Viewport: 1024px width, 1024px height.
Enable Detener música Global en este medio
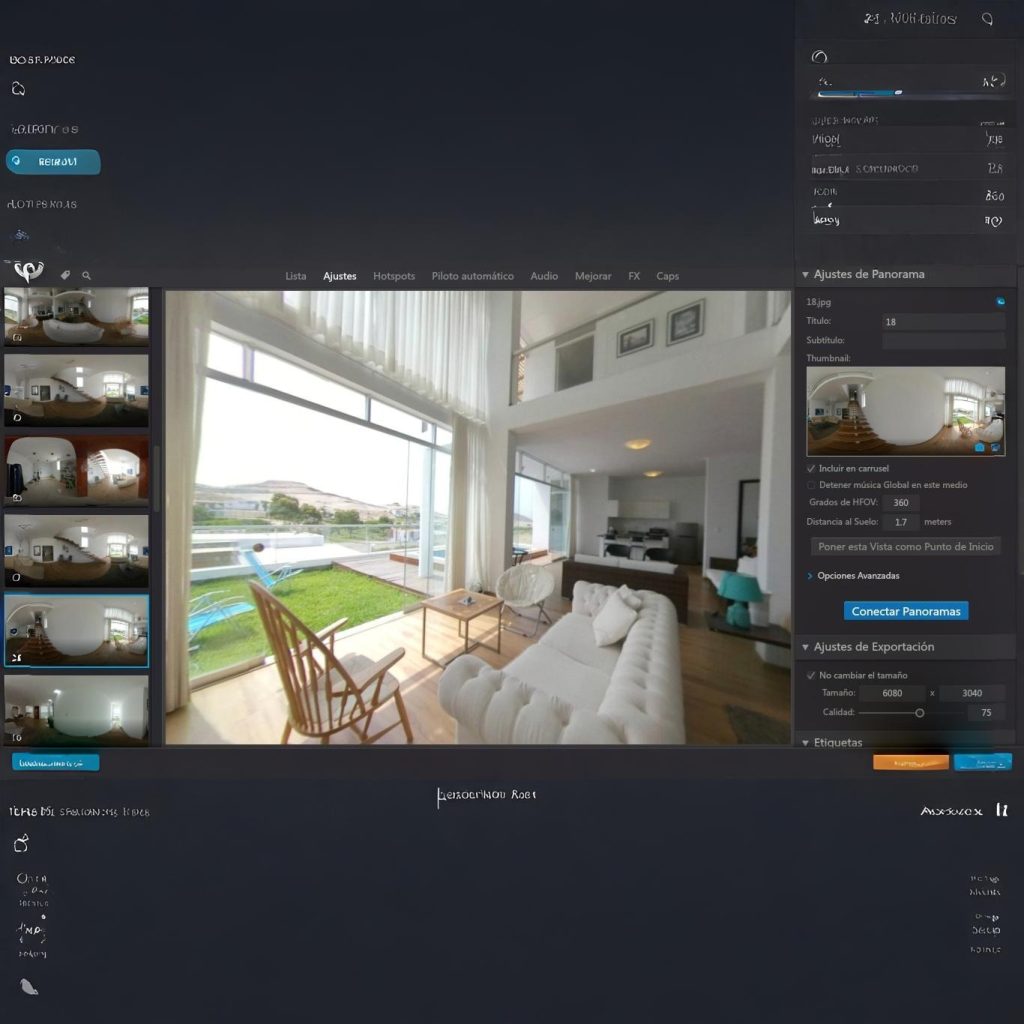[811, 485]
